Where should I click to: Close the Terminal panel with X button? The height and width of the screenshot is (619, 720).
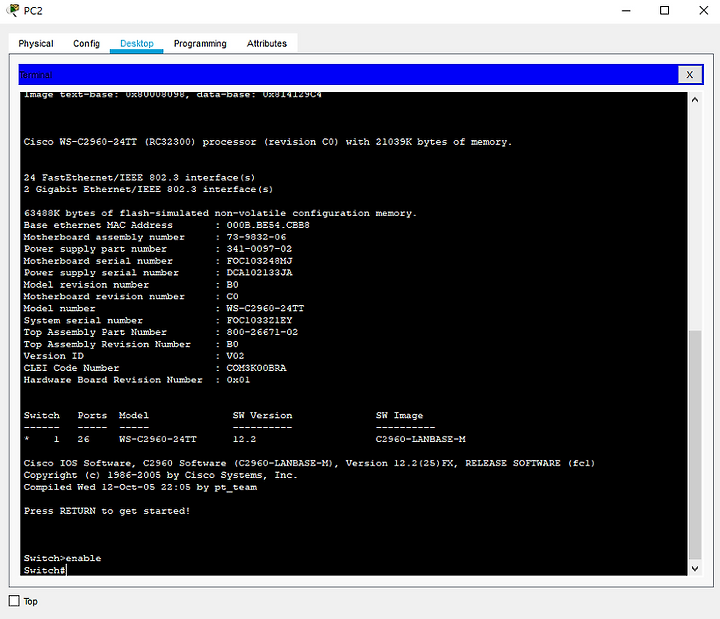(690, 75)
